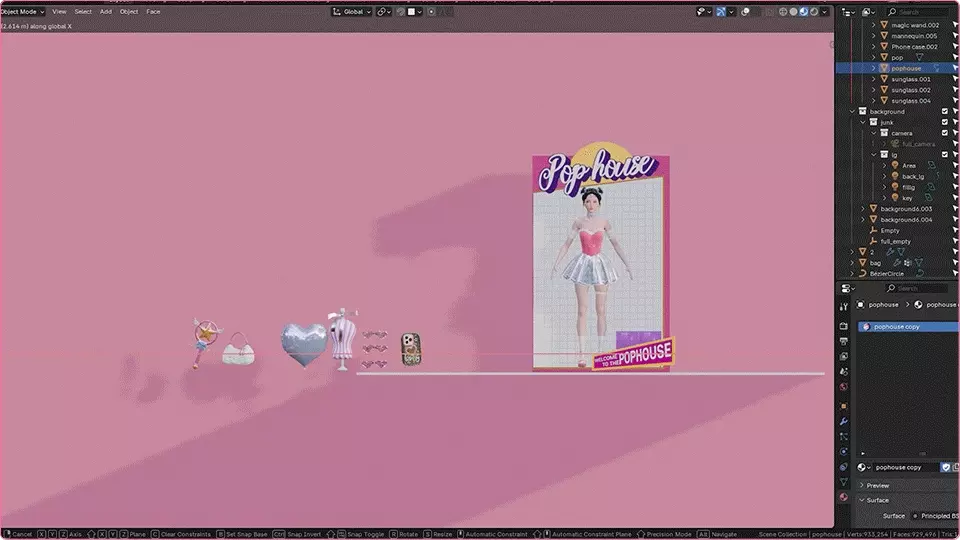Open the Render properties tab

pyautogui.click(x=844, y=326)
